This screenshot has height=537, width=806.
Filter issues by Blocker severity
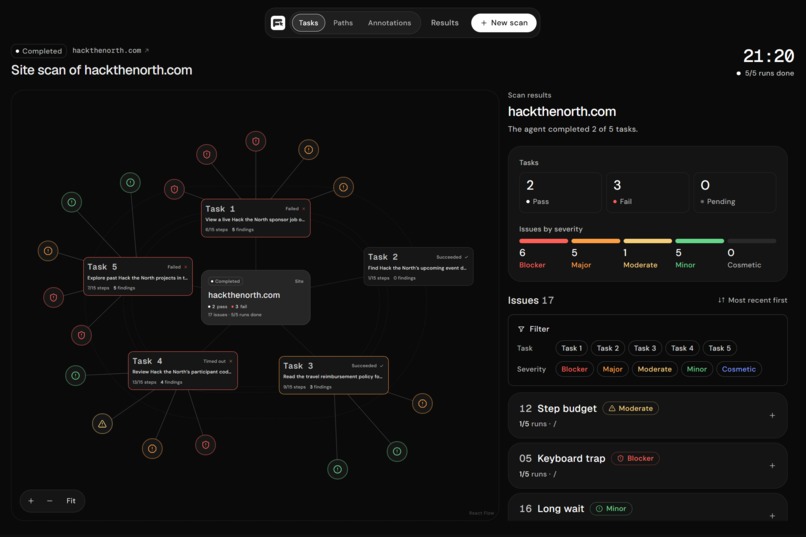click(x=574, y=369)
